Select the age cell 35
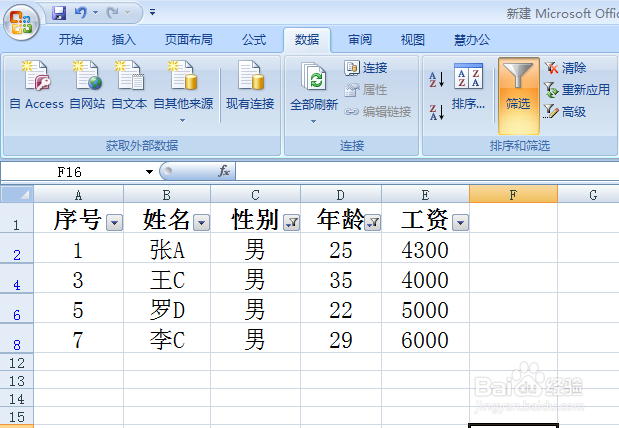This screenshot has height=428, width=619. pos(341,278)
